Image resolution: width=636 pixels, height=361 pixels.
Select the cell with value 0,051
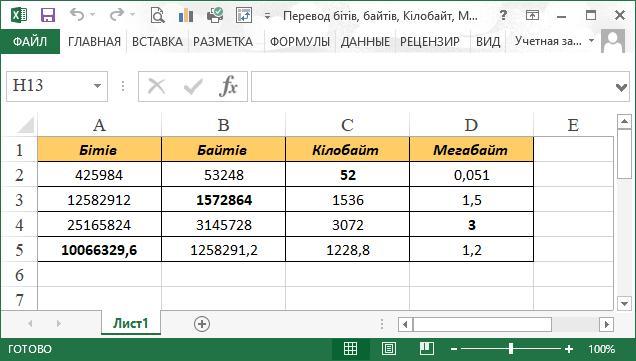coord(471,174)
